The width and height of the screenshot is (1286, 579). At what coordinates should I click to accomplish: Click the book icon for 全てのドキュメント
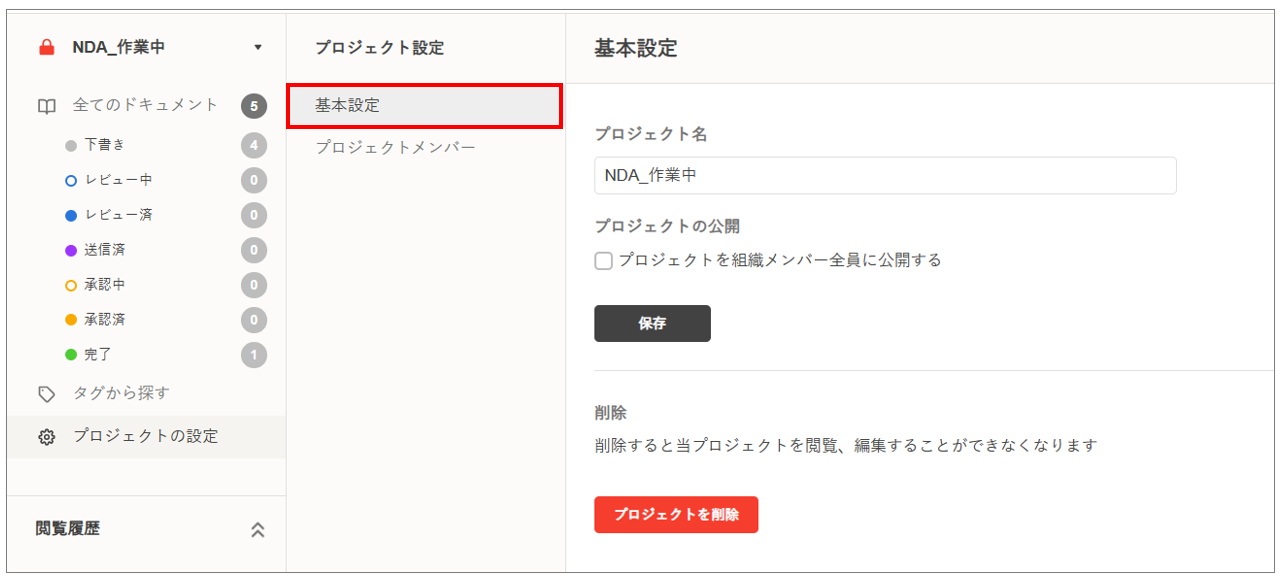click(46, 106)
